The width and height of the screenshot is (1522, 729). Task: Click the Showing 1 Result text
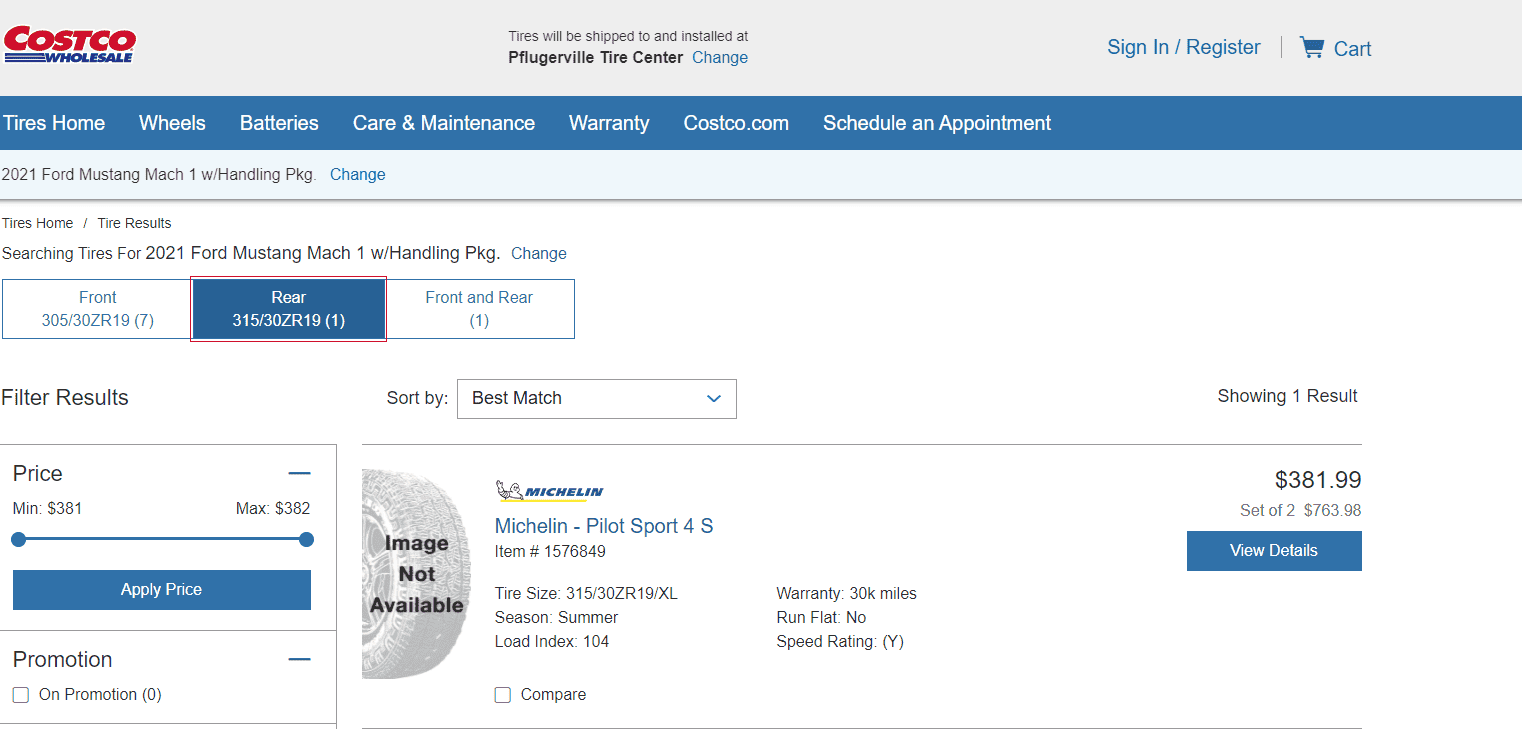point(1288,396)
